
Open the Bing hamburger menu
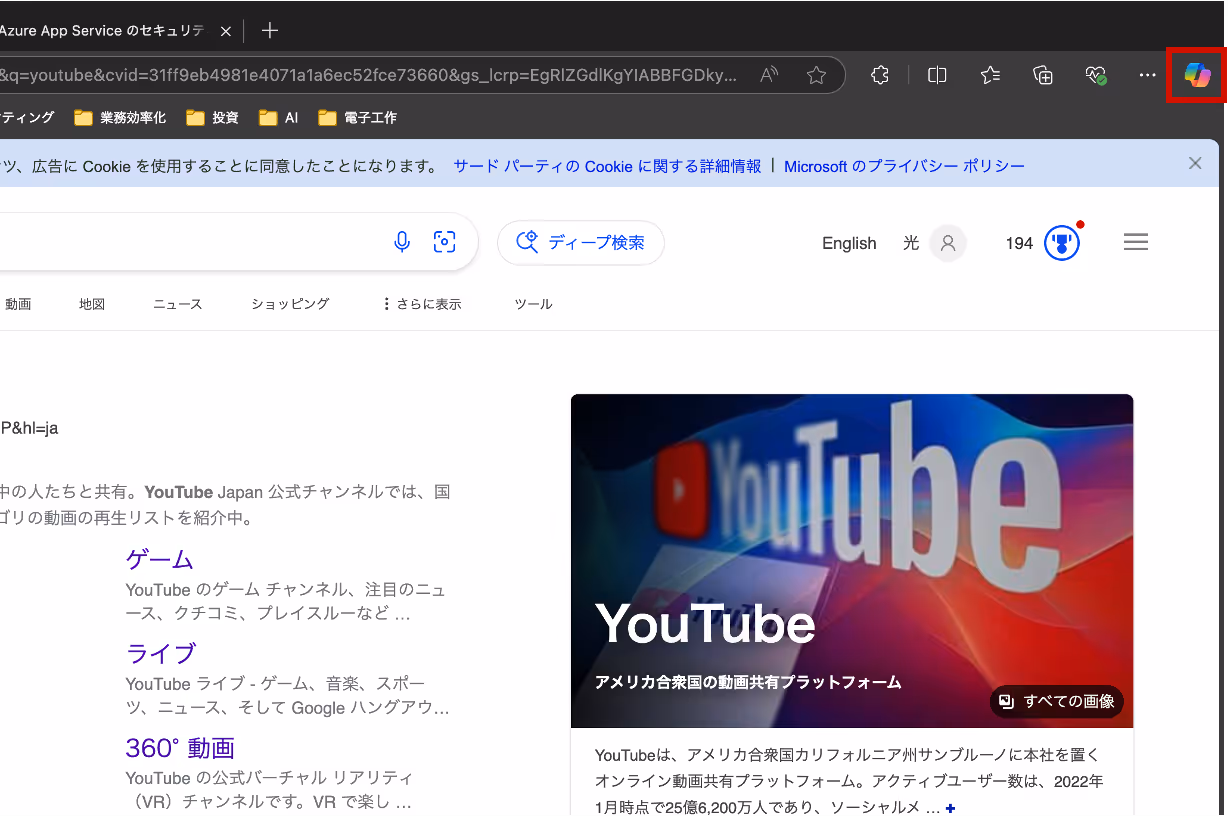[1136, 242]
